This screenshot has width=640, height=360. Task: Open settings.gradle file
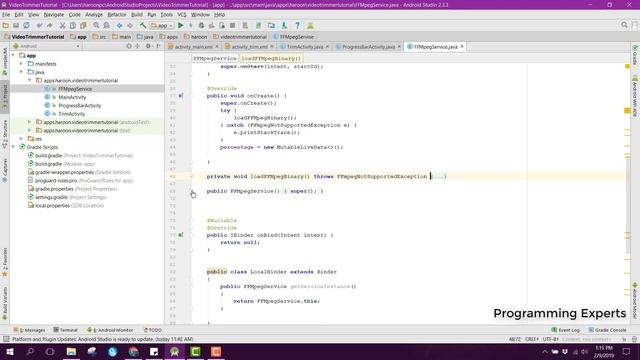click(x=51, y=197)
